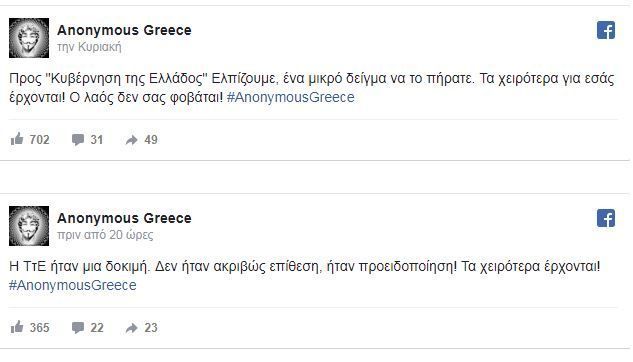Follow #AnonymousGreece hashtag in second post
The width and height of the screenshot is (633, 362).
pos(73,285)
